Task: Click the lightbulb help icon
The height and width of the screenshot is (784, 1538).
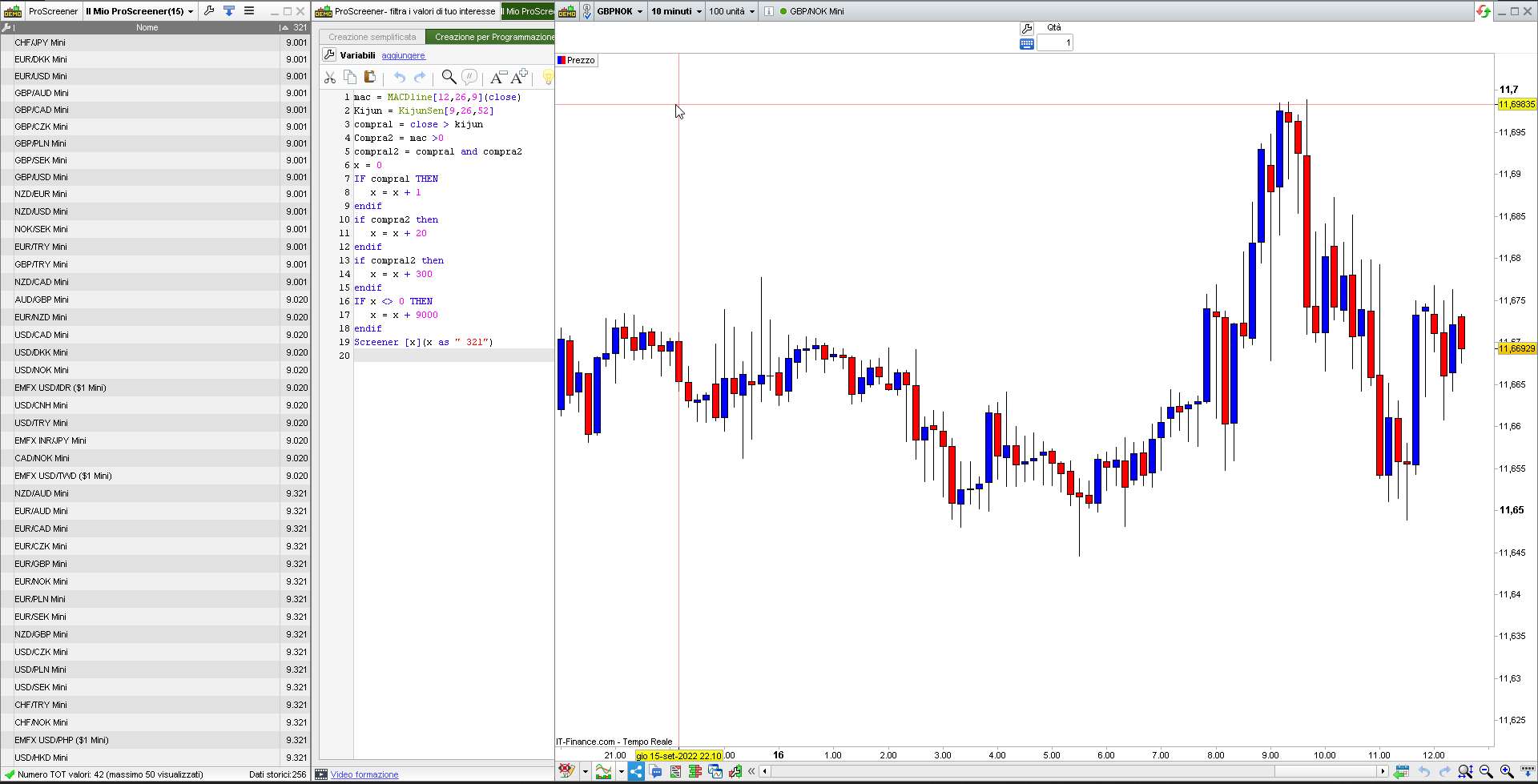Action: point(548,77)
